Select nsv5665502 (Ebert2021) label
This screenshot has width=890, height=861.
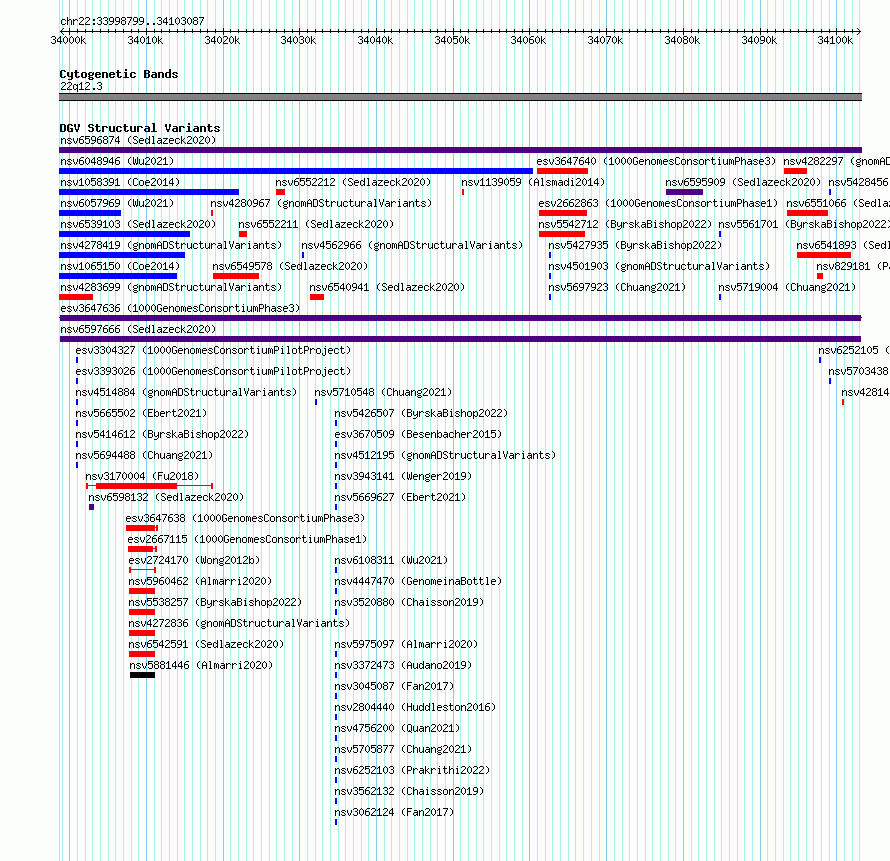pos(141,413)
